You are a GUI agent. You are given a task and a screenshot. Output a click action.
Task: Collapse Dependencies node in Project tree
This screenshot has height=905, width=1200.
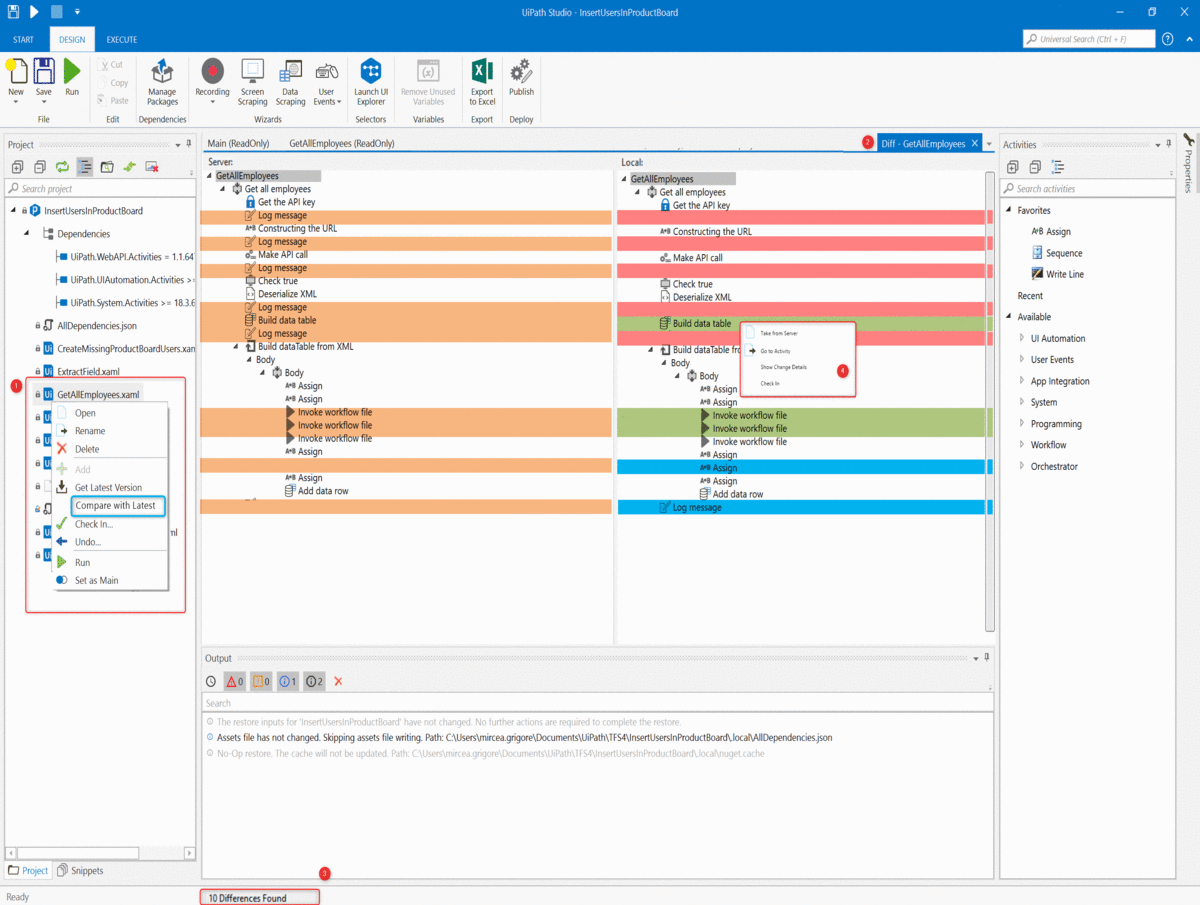point(27,233)
